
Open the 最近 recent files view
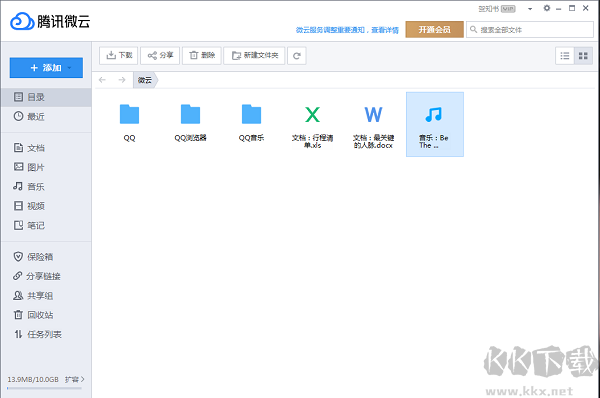(x=46, y=116)
